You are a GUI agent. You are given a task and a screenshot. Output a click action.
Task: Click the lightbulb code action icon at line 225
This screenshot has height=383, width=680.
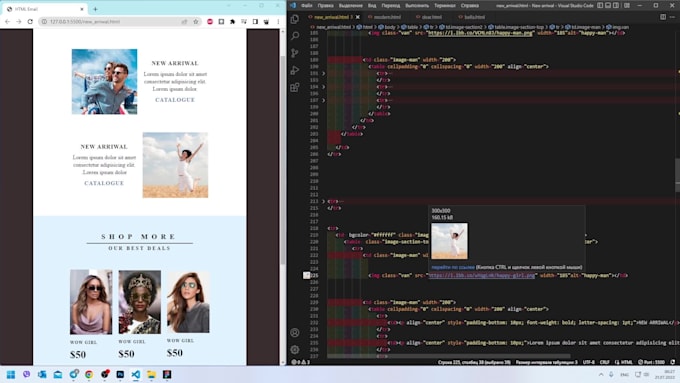pos(306,275)
